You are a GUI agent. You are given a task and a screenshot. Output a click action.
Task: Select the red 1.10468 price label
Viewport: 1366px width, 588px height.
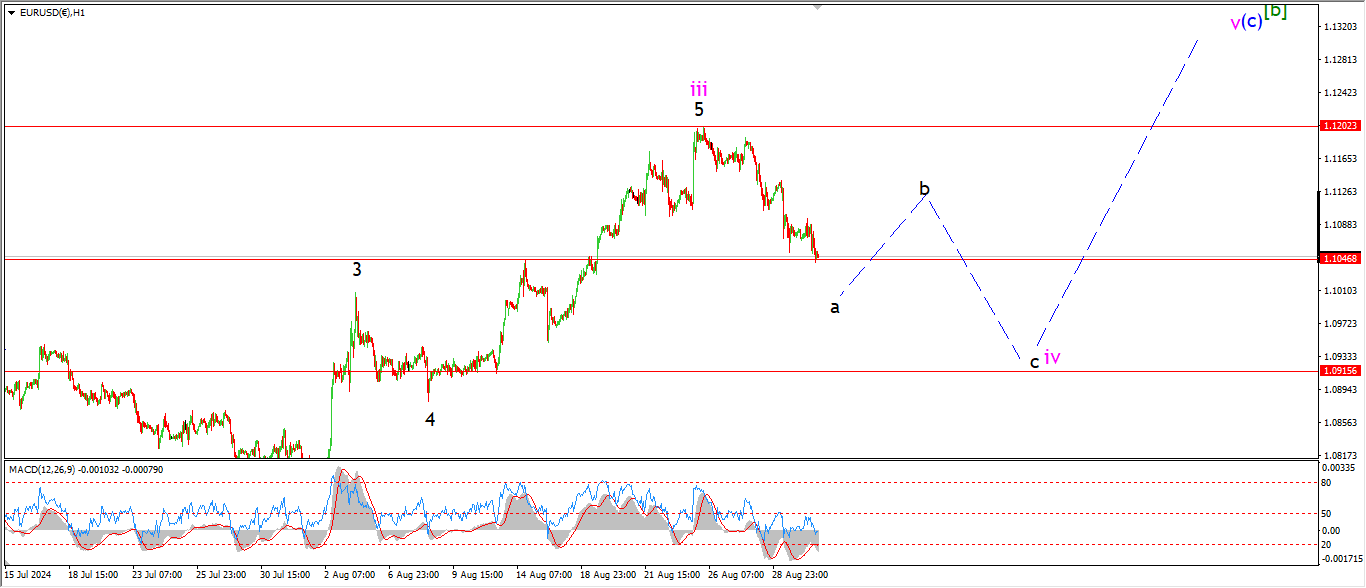1339,259
